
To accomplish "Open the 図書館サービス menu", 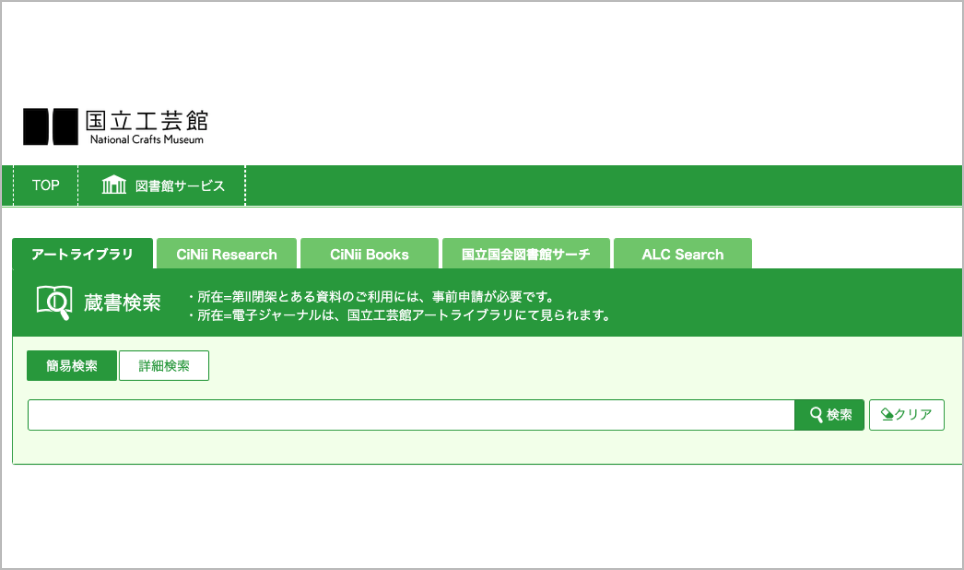I will [162, 185].
